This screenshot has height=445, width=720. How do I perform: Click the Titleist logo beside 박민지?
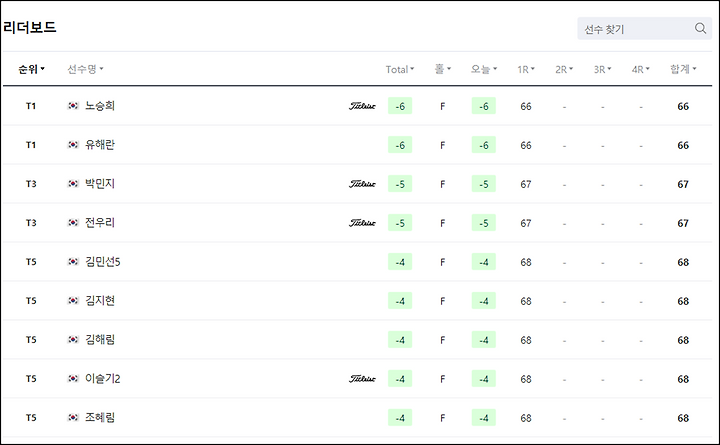coord(362,184)
